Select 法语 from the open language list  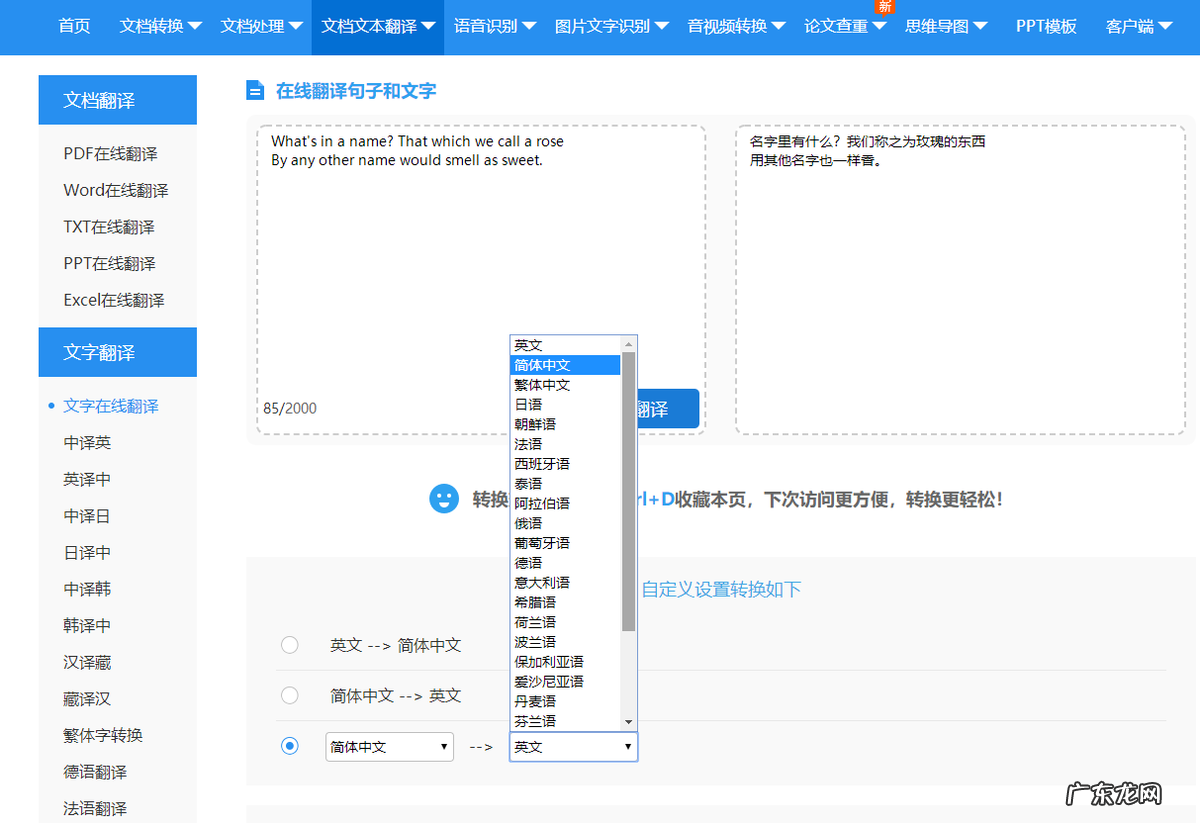point(529,443)
